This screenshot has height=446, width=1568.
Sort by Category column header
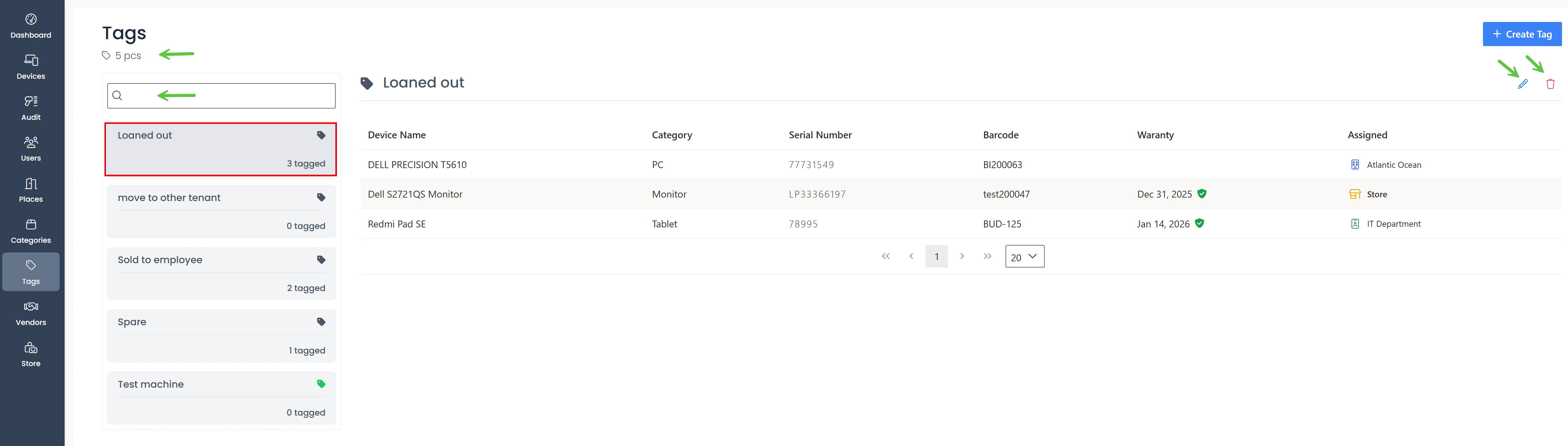[672, 135]
